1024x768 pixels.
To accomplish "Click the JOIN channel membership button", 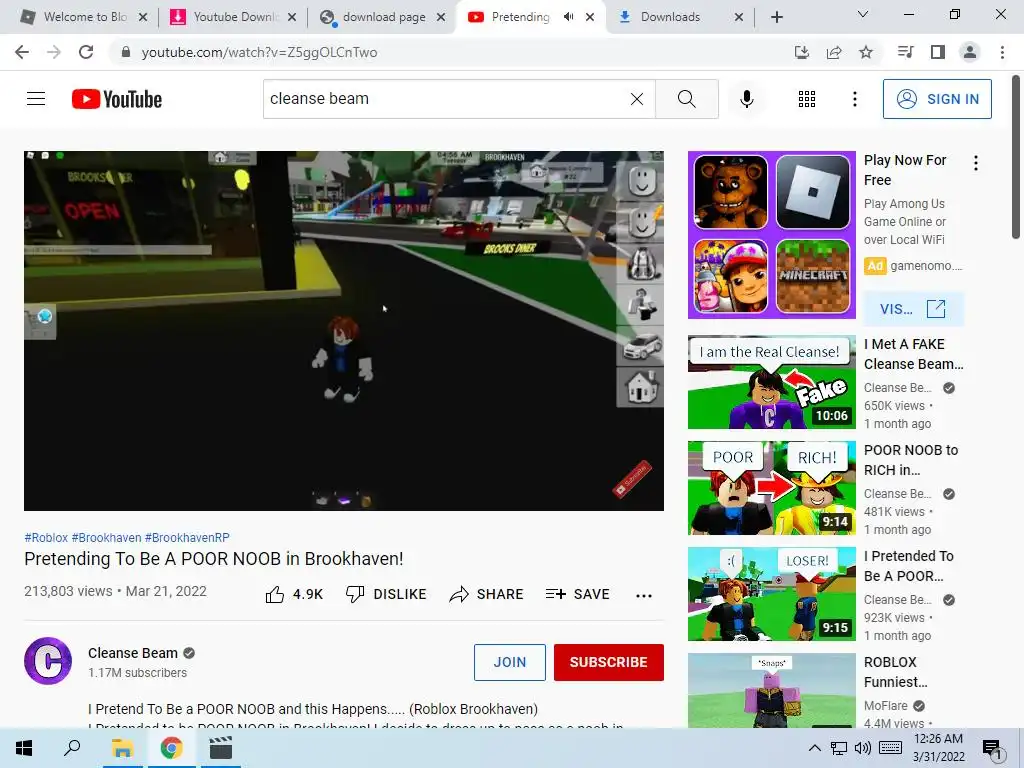I will click(x=509, y=662).
